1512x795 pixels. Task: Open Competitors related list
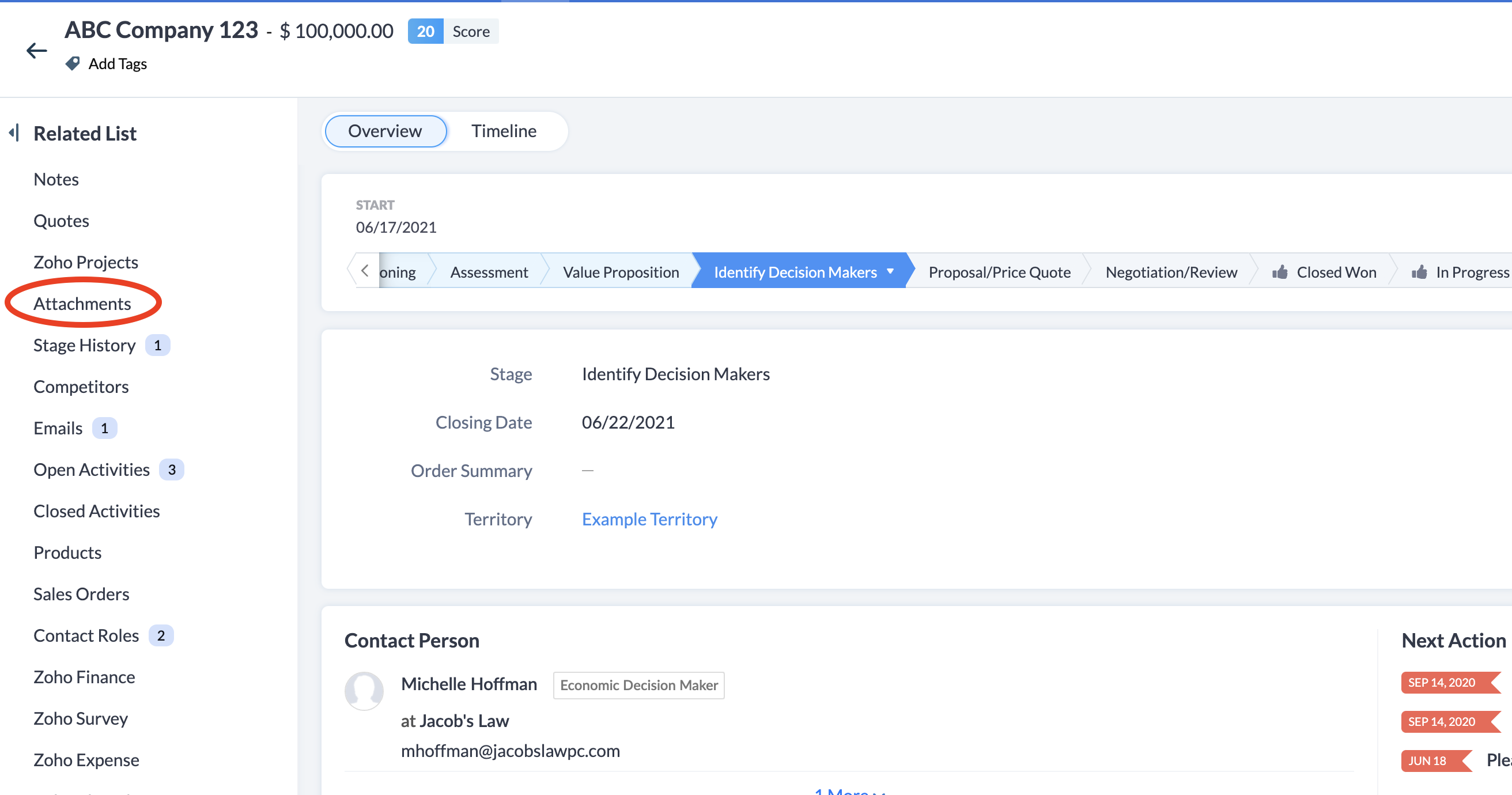[81, 387]
